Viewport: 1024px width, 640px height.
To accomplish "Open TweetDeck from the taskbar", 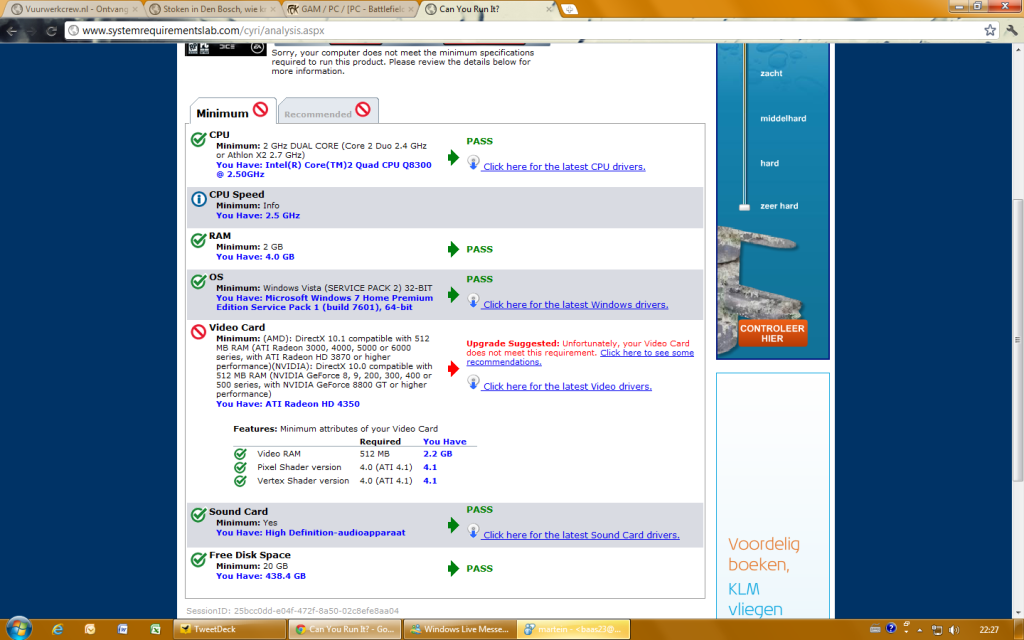I will click(x=230, y=629).
